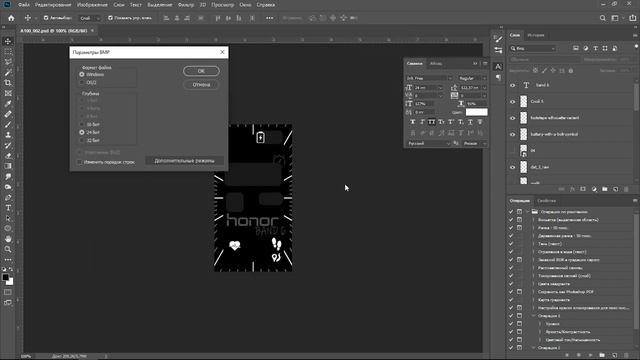The width and height of the screenshot is (640, 360).
Task: Select the Hand tool
Action: pyautogui.click(x=8, y=239)
